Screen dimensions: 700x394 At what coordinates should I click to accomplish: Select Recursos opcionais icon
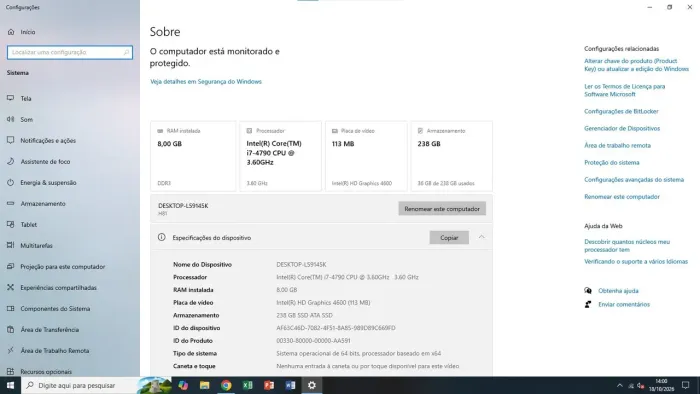[x=11, y=371]
